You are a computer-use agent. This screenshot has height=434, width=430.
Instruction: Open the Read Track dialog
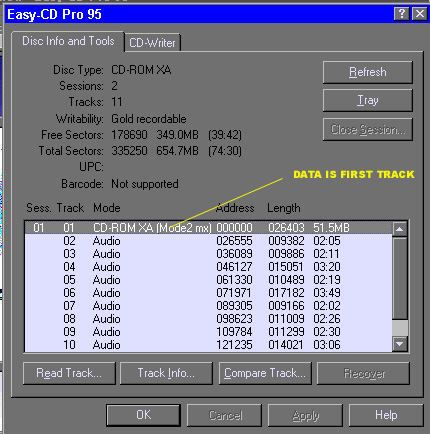click(x=69, y=373)
